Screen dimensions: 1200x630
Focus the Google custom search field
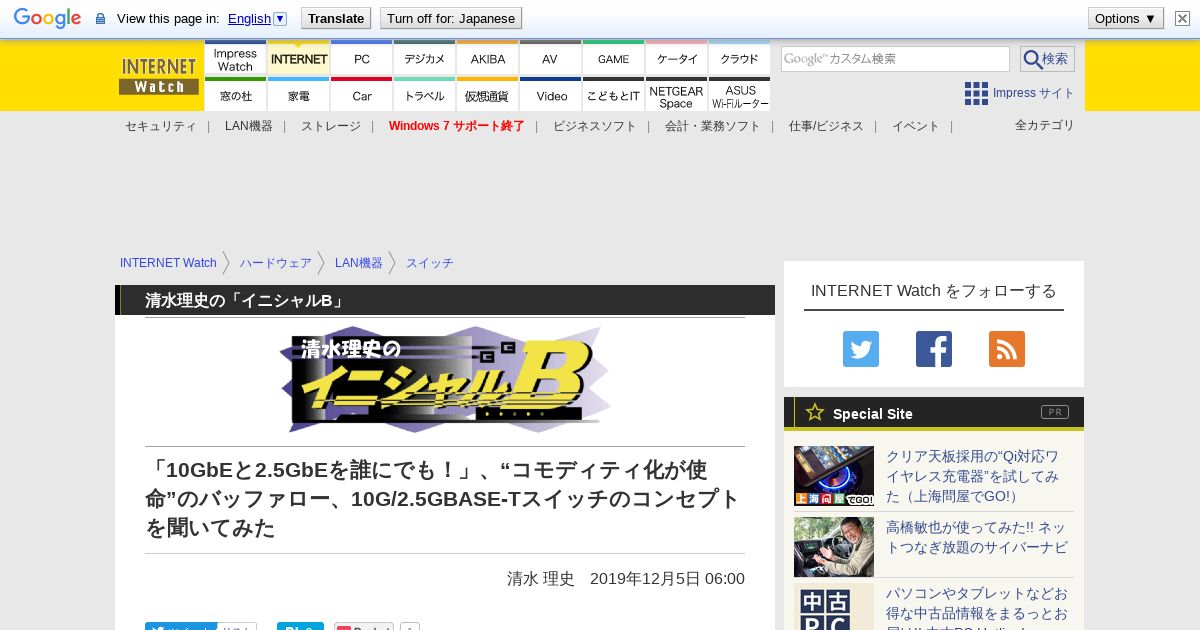coord(895,59)
